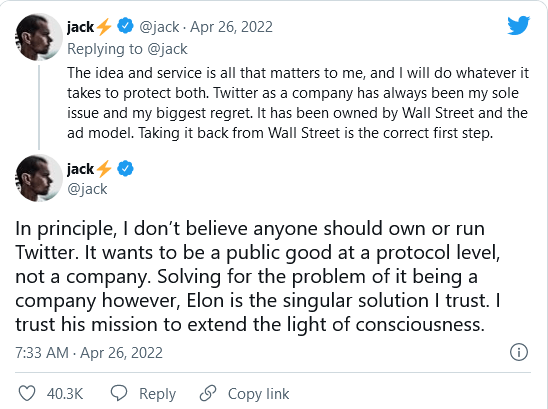Open the parent tweet's Apr 26, 2022 date
The width and height of the screenshot is (548, 409).
[x=231, y=27]
